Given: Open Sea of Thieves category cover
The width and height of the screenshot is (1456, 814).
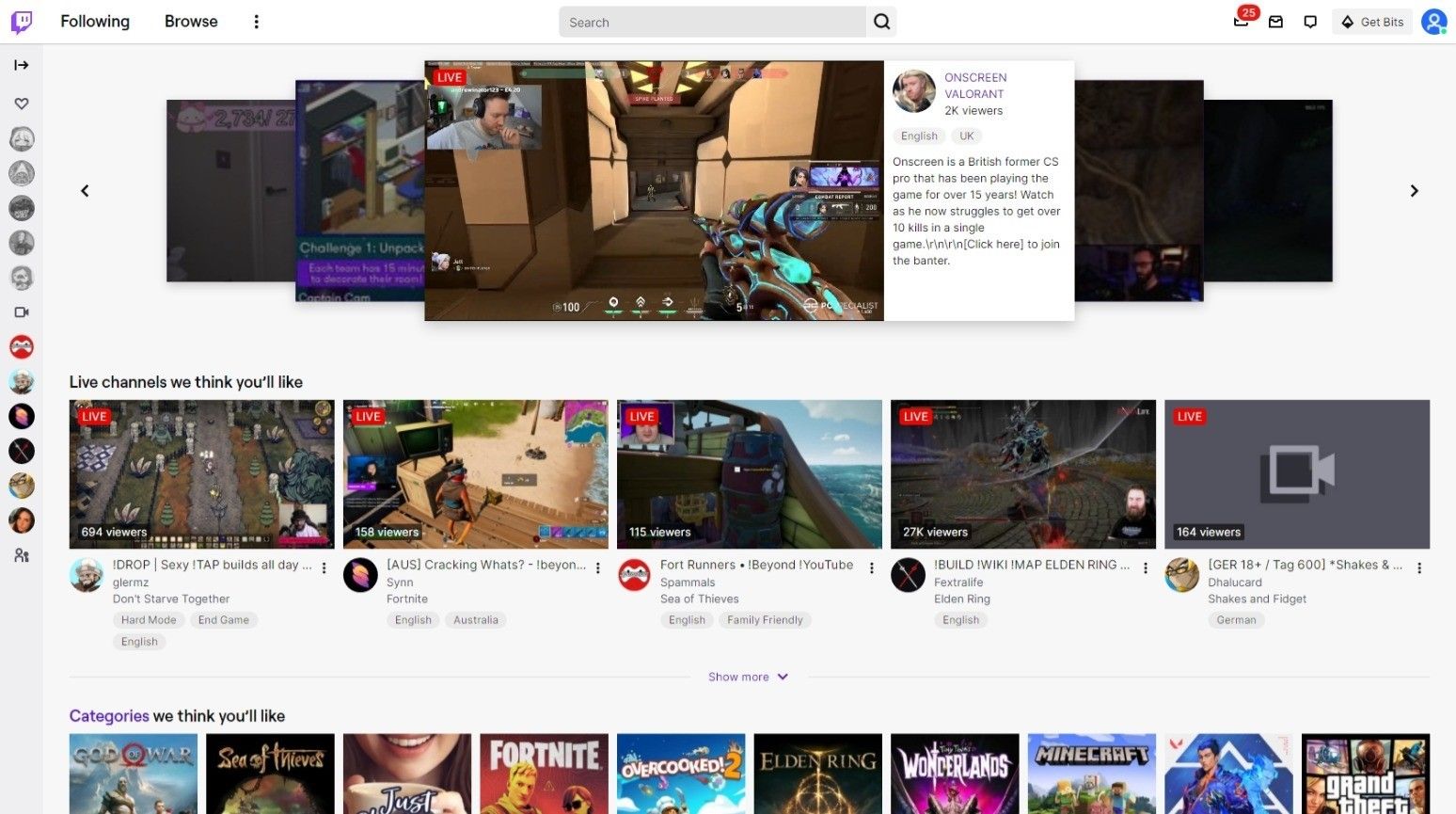Looking at the screenshot, I should tap(270, 774).
